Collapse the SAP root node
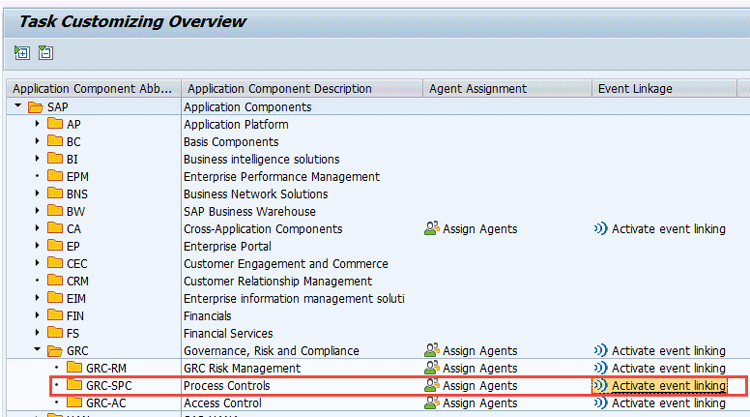The image size is (750, 417). (17, 107)
